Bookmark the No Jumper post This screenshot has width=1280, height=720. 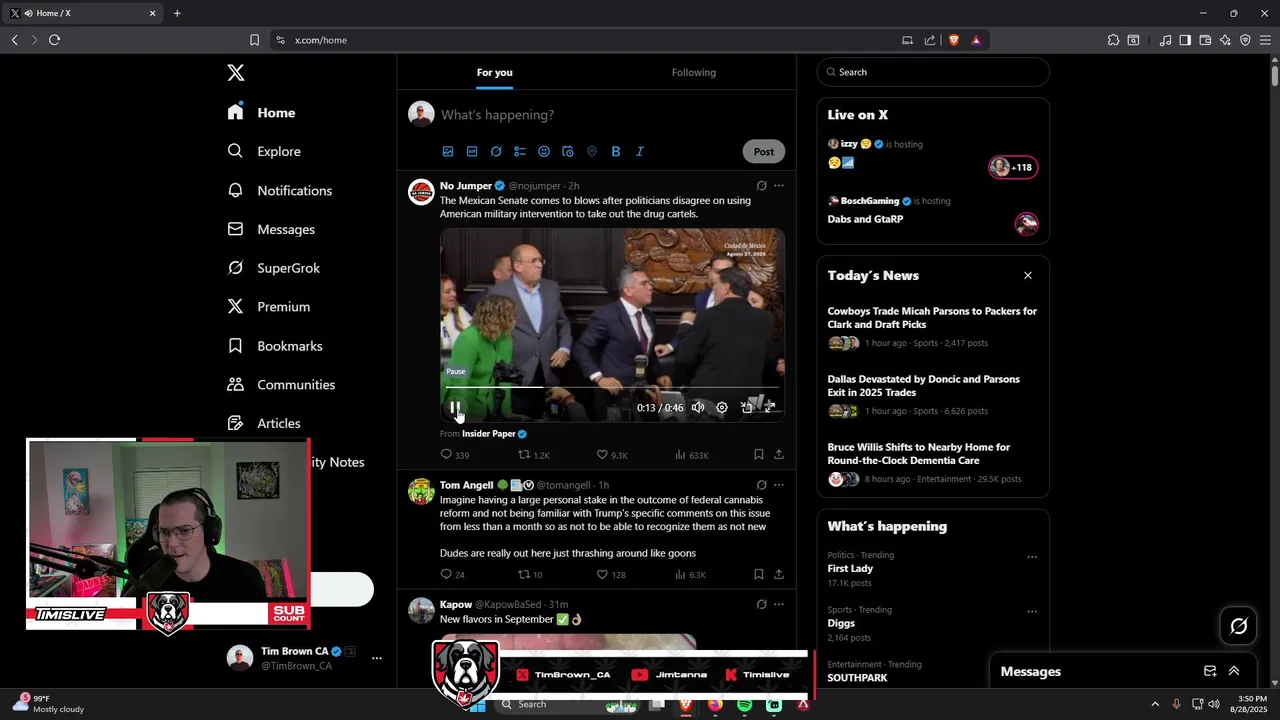pyautogui.click(x=759, y=455)
